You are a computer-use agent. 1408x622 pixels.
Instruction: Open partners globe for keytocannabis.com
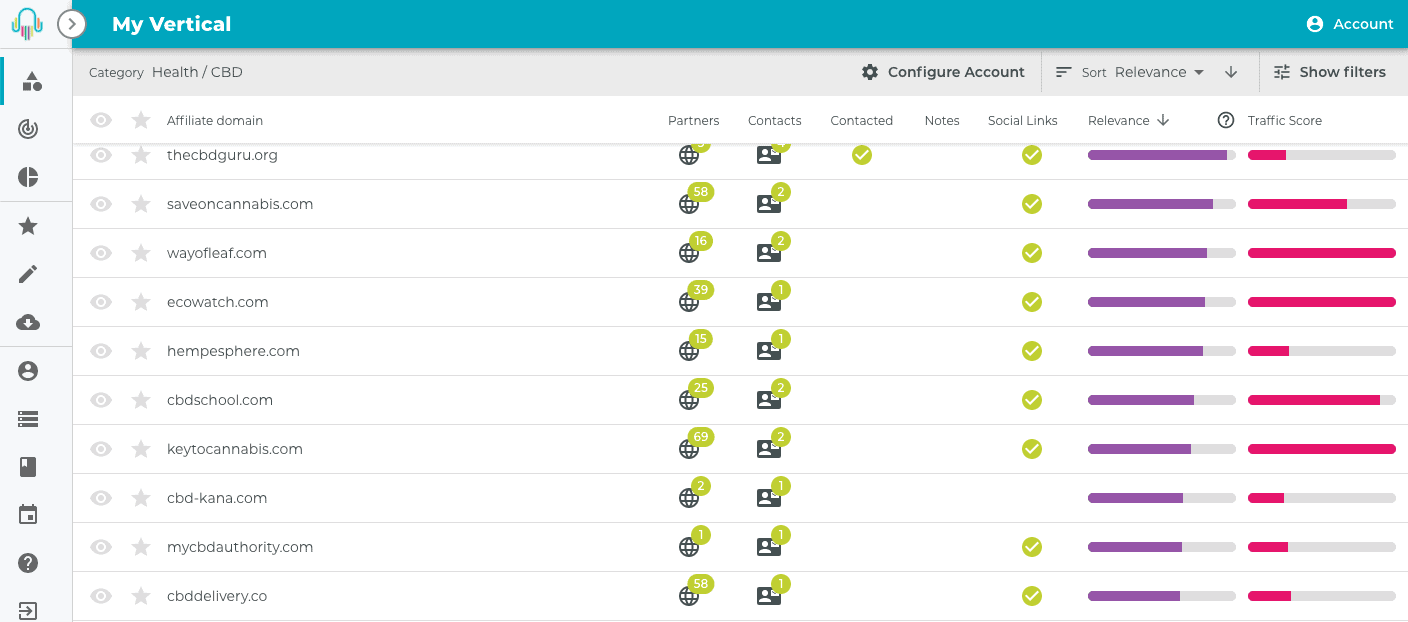pos(689,449)
